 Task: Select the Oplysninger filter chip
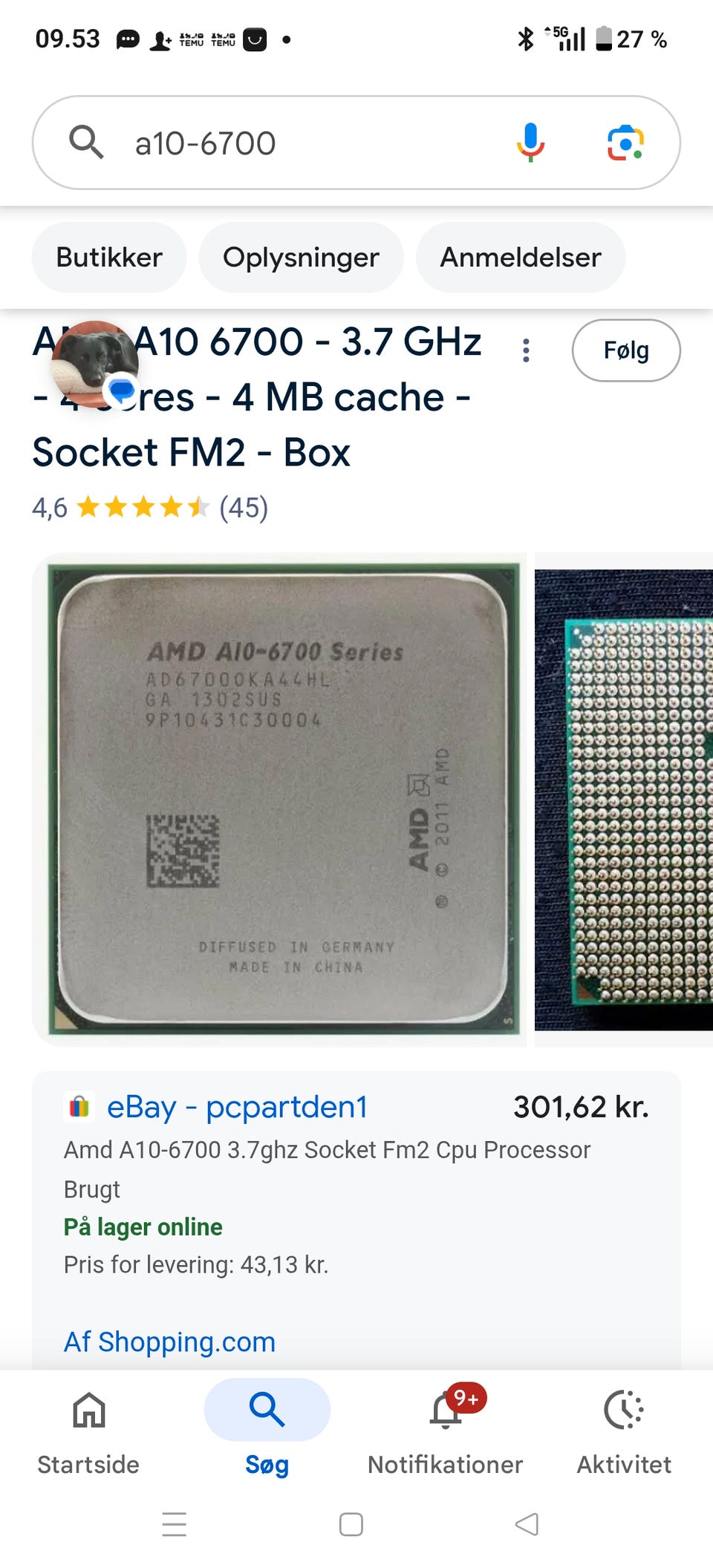click(301, 258)
